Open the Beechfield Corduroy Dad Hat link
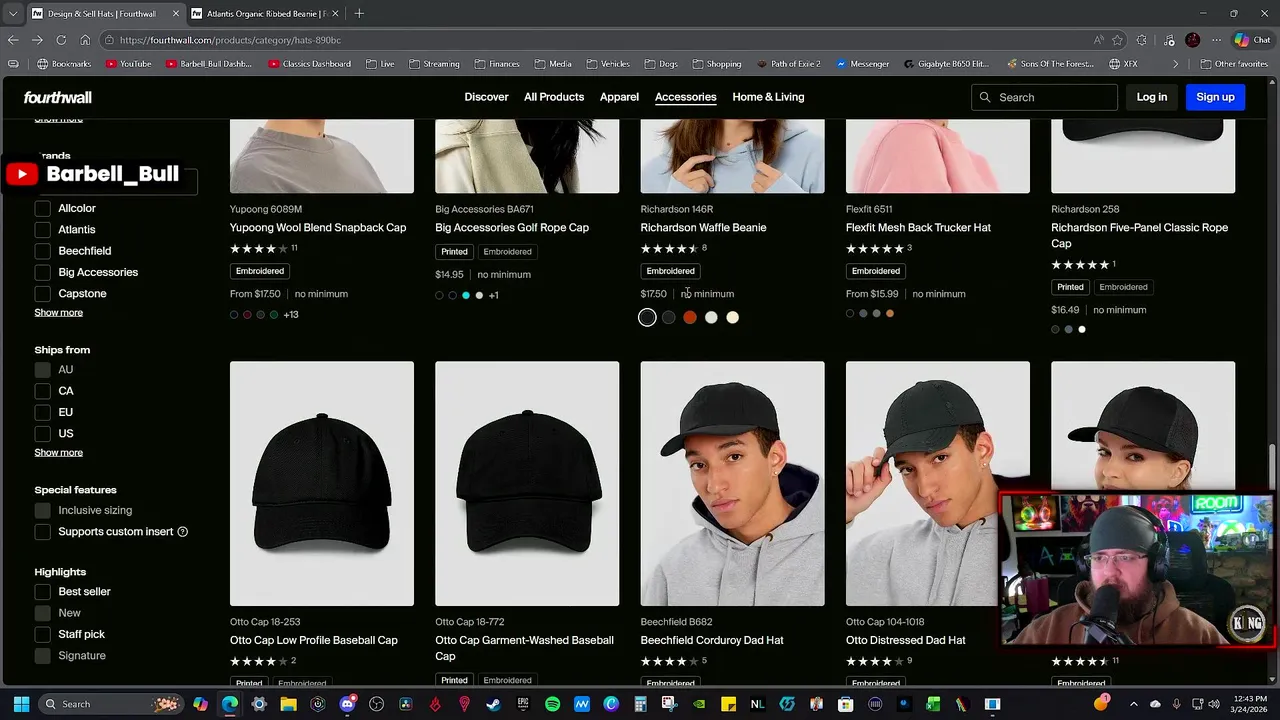Image resolution: width=1280 pixels, height=720 pixels. pyautogui.click(x=712, y=640)
